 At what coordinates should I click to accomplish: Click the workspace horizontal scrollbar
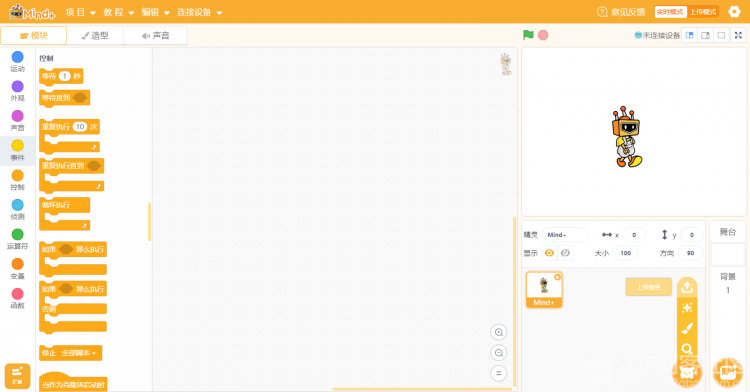pyautogui.click(x=422, y=389)
